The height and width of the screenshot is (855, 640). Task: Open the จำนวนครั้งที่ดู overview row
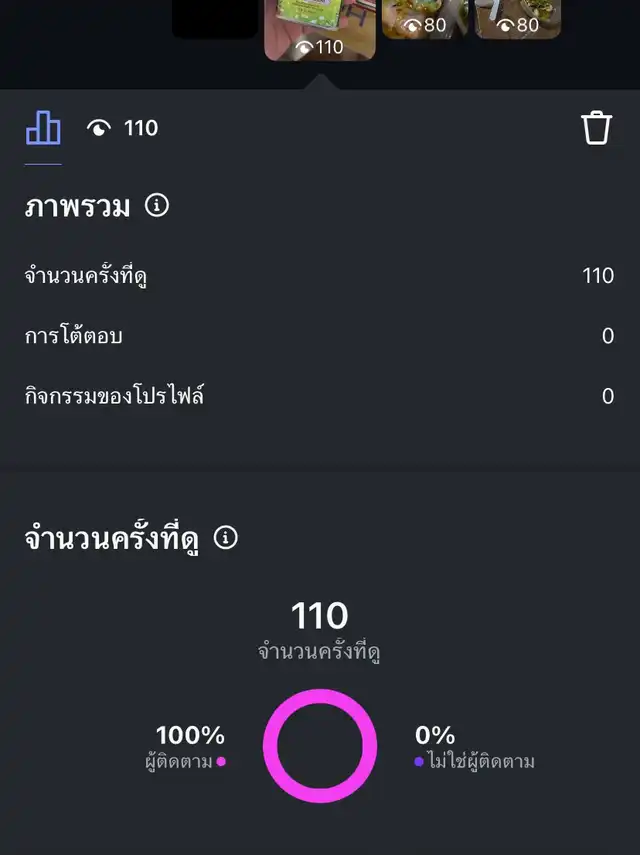(319, 276)
